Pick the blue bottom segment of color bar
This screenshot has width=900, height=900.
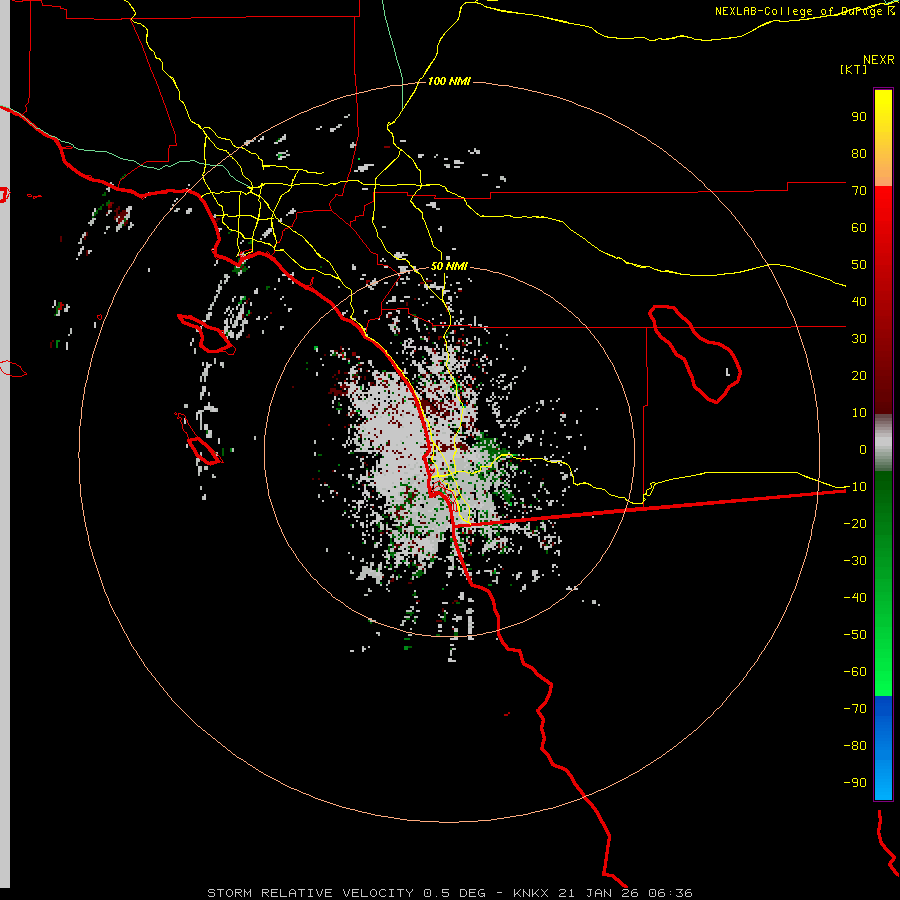pos(883,747)
